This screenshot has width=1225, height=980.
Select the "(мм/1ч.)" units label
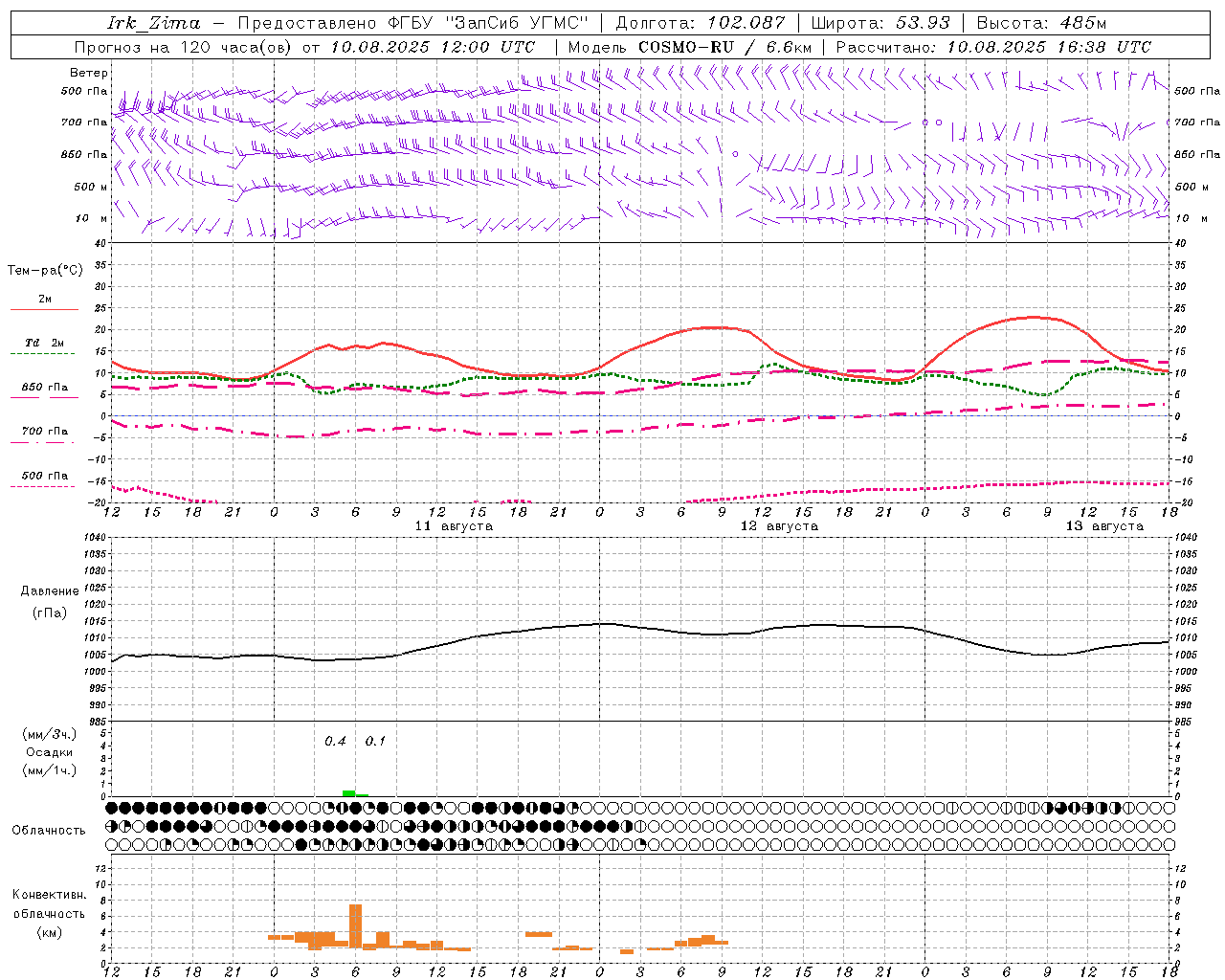click(50, 770)
